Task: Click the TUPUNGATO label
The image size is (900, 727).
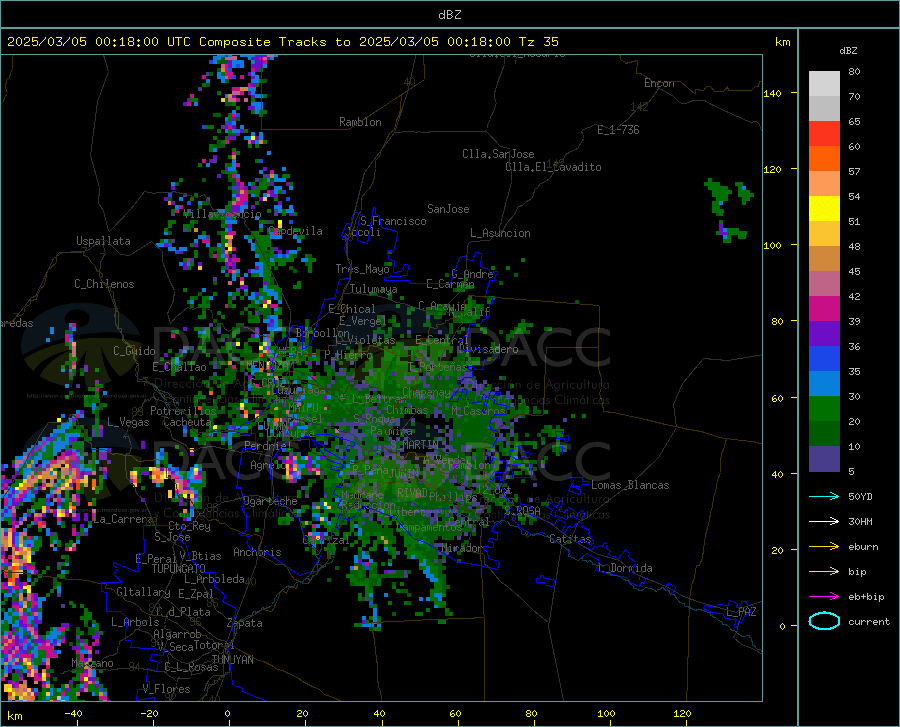Action: click(179, 569)
